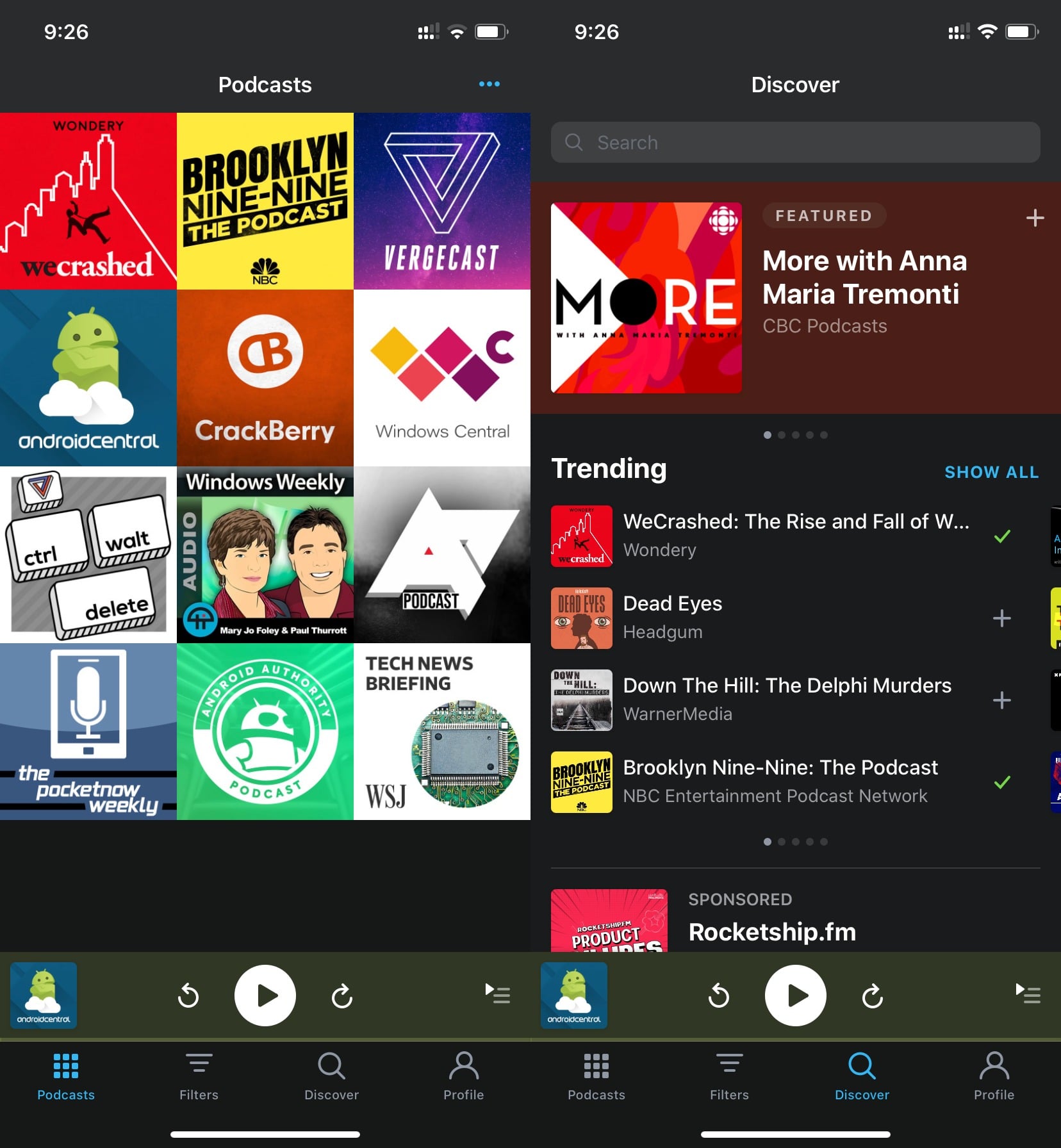Image resolution: width=1061 pixels, height=1148 pixels.
Task: Subscribe to Dead Eyes with plus icon
Action: pos(1001,618)
